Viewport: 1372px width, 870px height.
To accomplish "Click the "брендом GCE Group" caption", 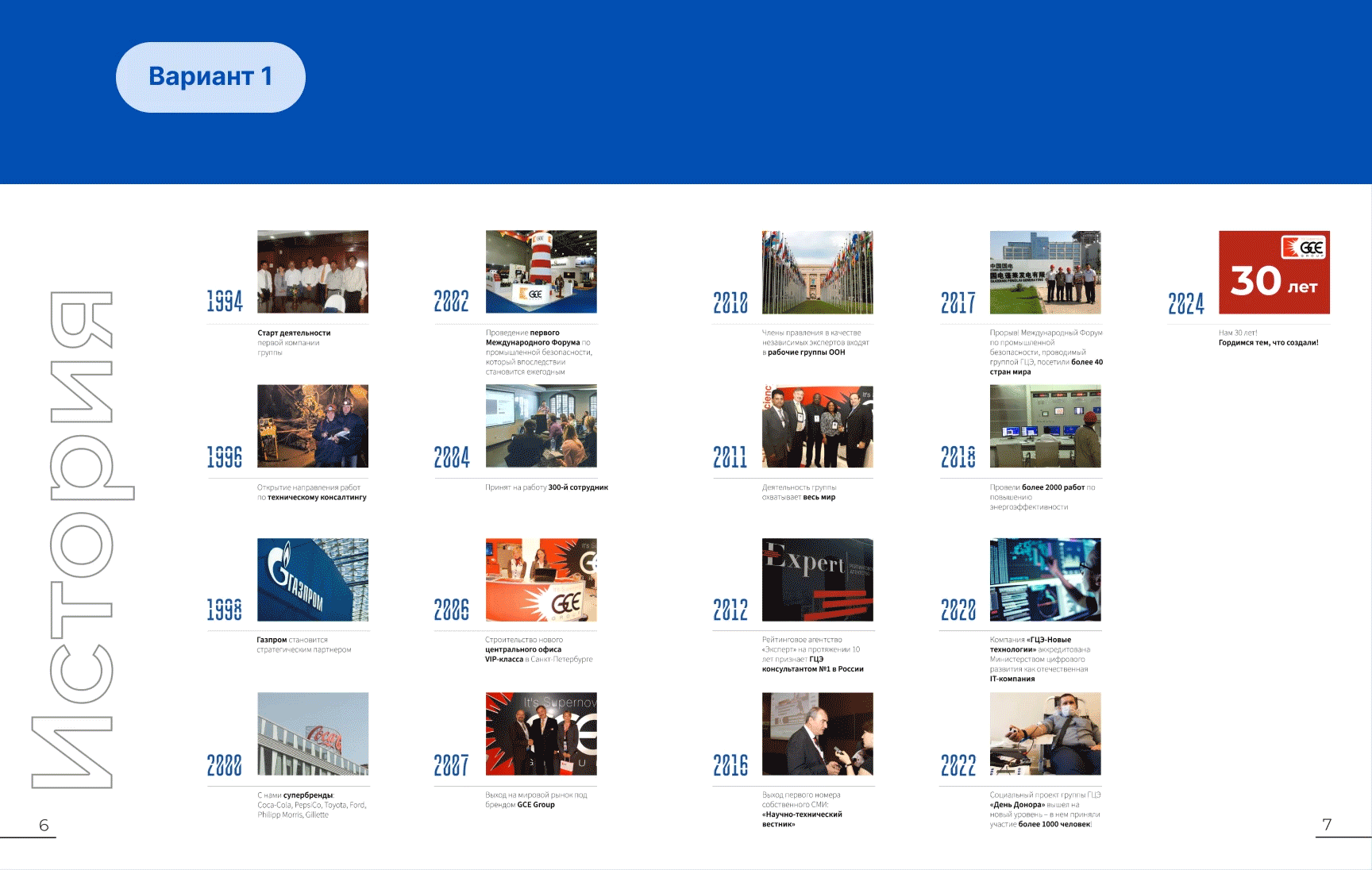I will (536, 800).
